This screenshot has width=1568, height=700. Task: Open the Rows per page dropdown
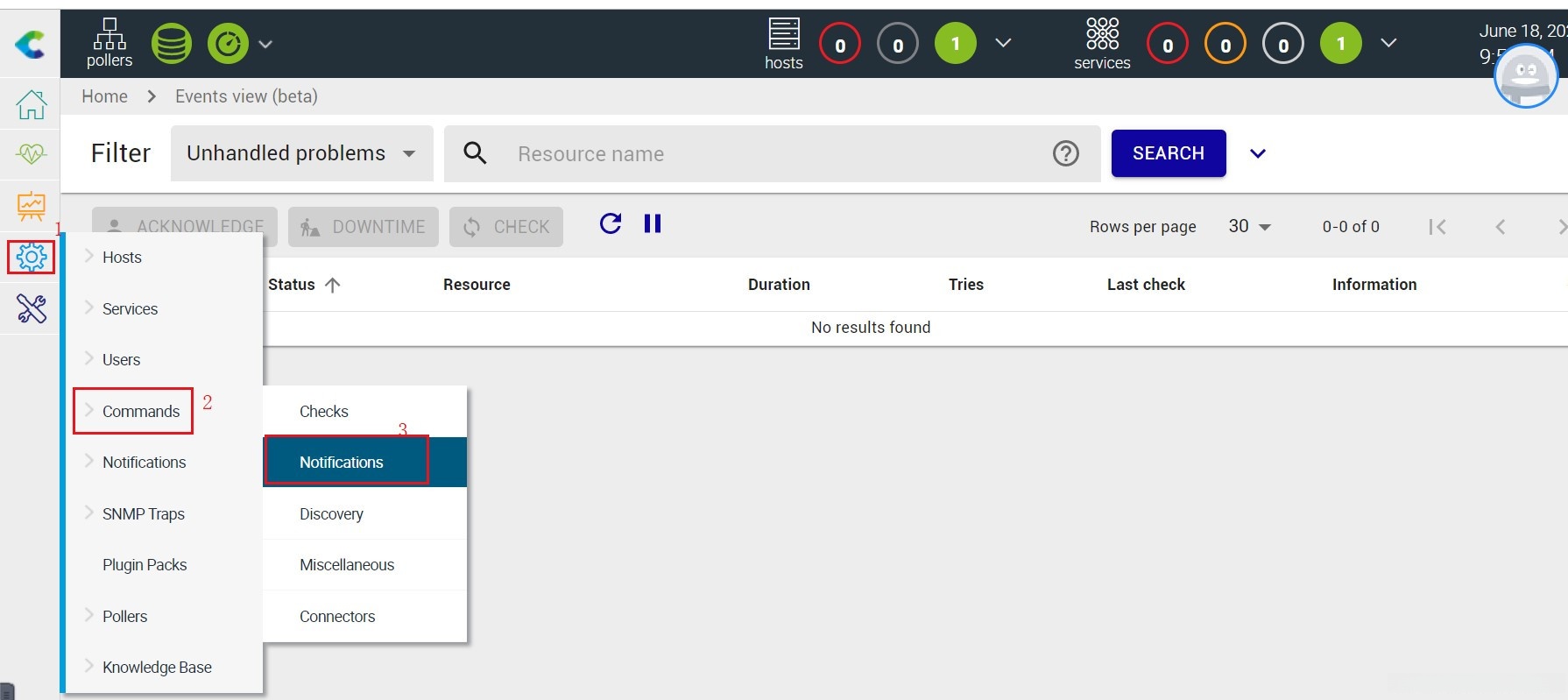1249,226
